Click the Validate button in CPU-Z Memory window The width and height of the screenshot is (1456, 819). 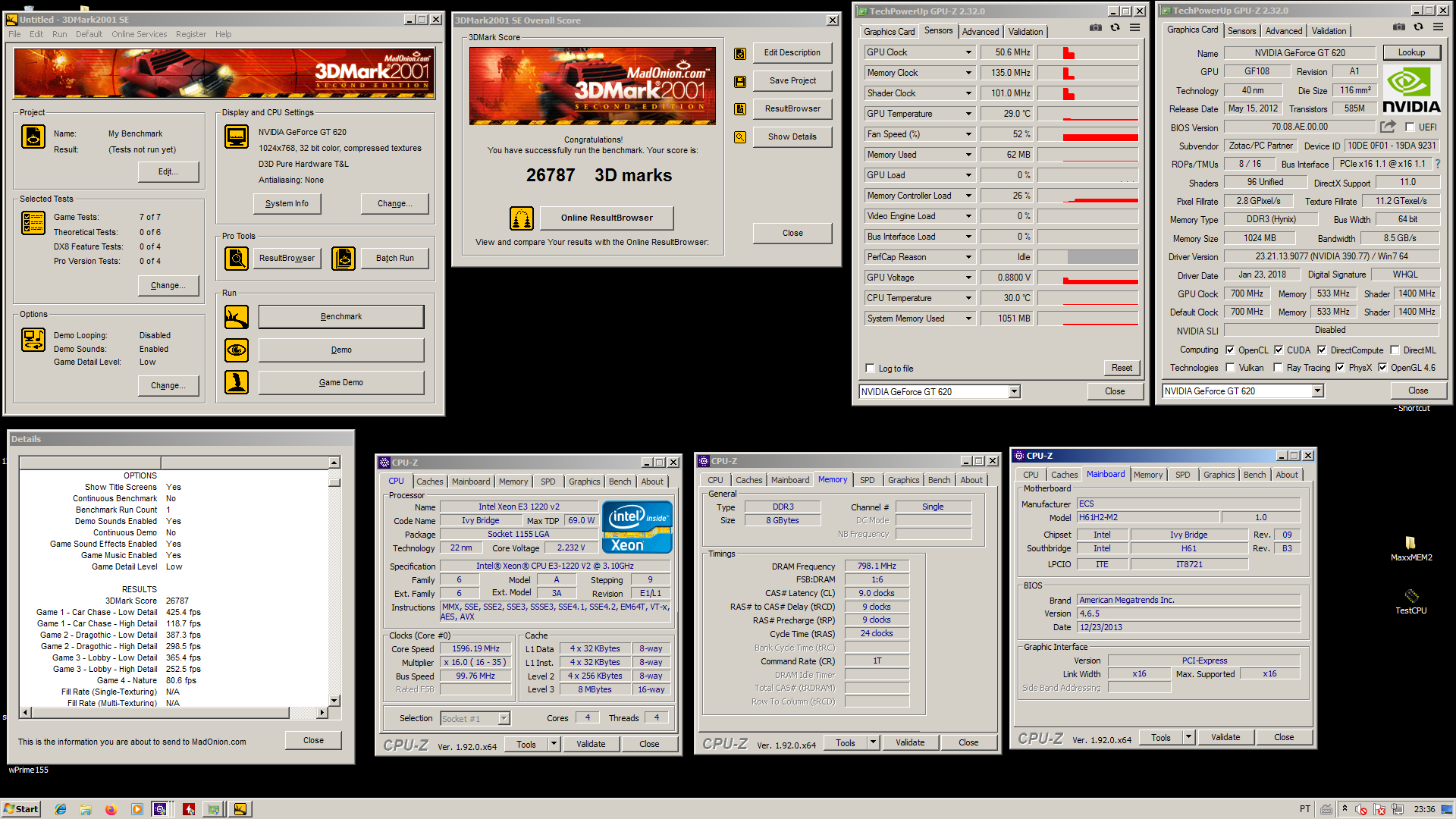click(910, 743)
